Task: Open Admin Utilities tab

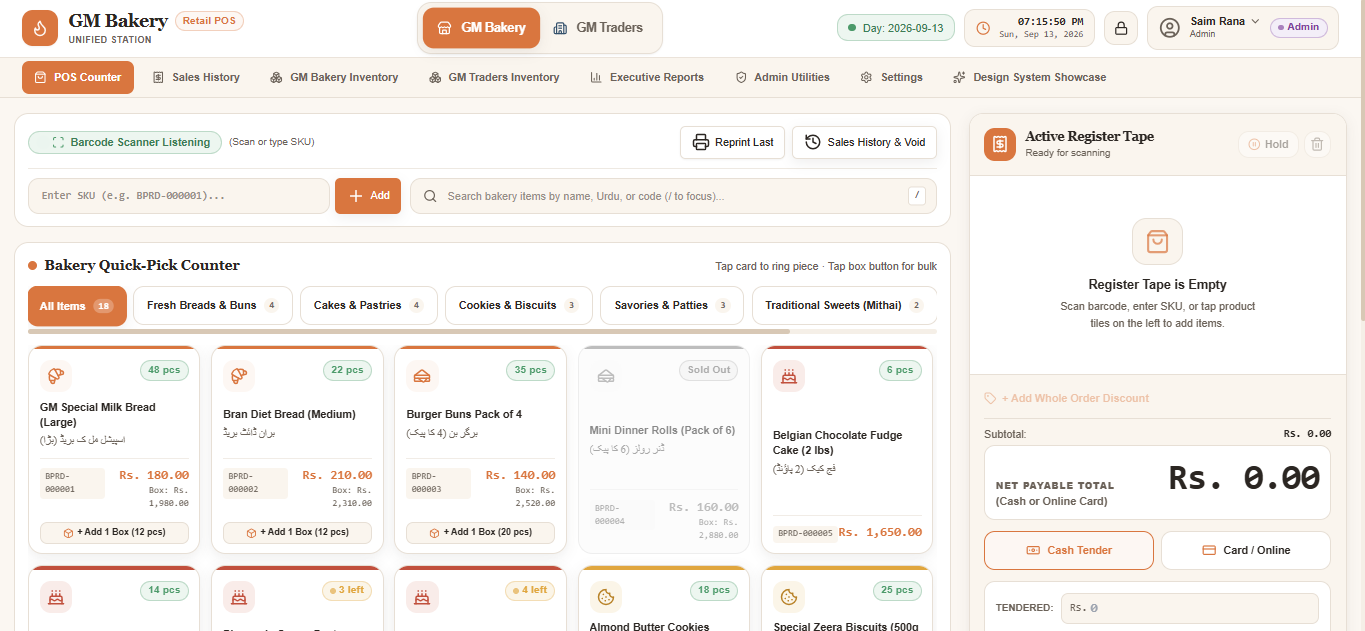Action: click(782, 77)
